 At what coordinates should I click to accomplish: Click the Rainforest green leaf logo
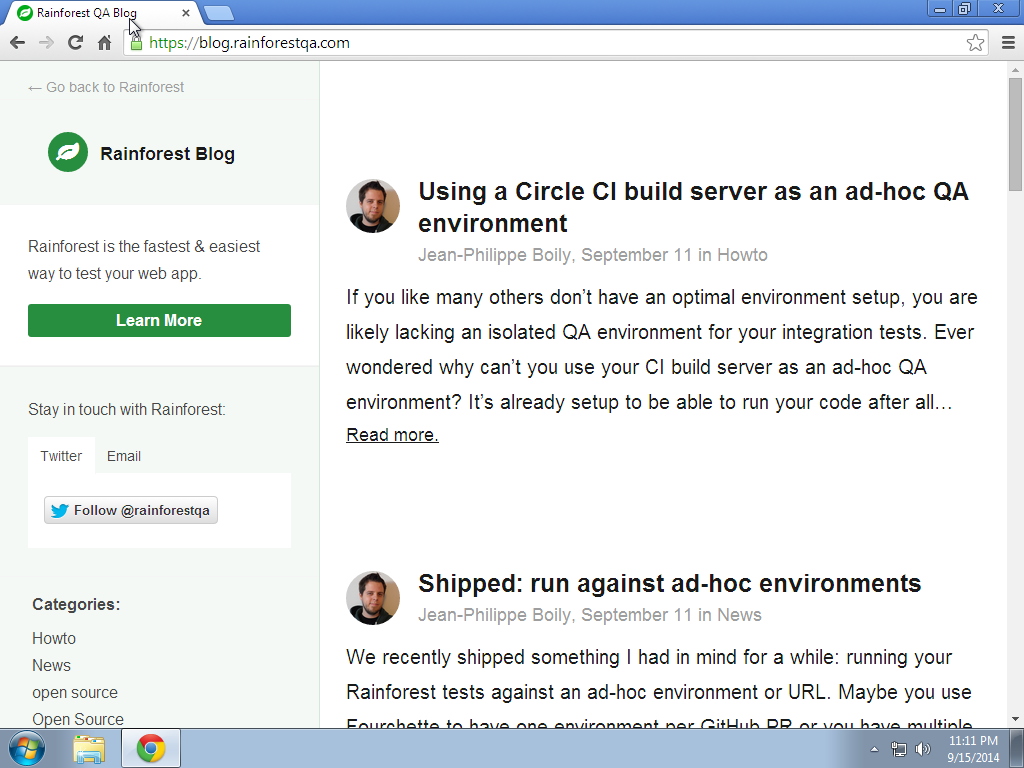(68, 152)
